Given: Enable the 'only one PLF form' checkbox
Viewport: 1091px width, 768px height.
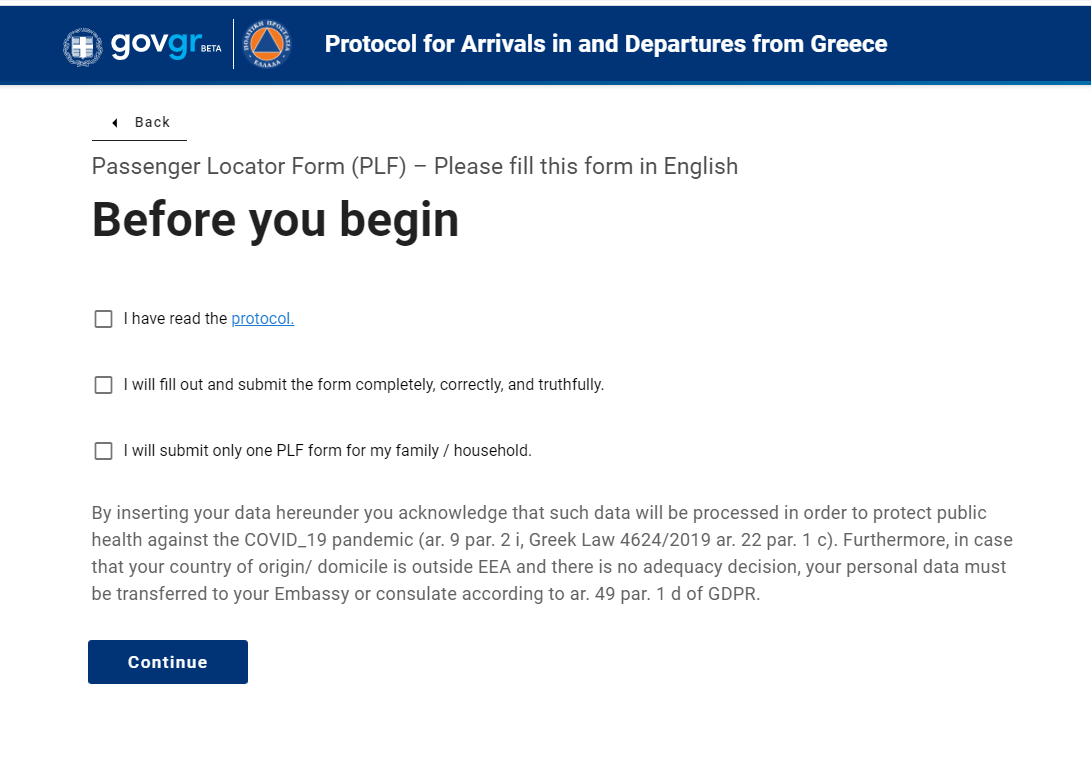Looking at the screenshot, I should [x=103, y=451].
